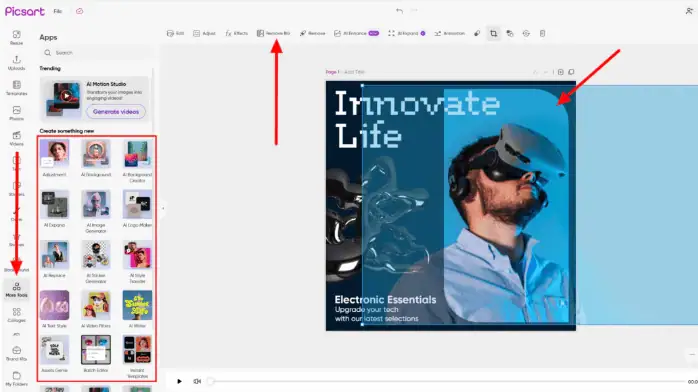Open the AI Text Style app
698x392 pixels.
[54, 309]
